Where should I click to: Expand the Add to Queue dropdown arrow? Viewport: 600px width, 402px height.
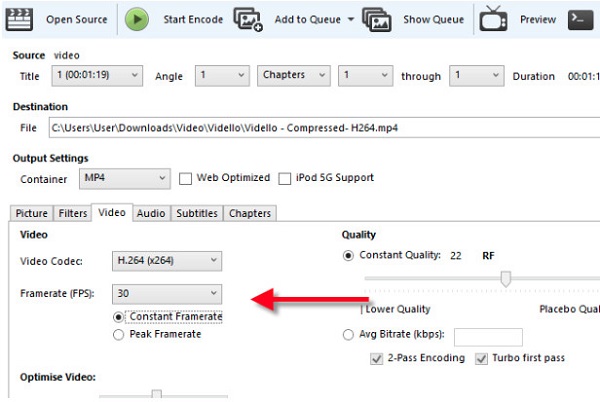(x=351, y=19)
